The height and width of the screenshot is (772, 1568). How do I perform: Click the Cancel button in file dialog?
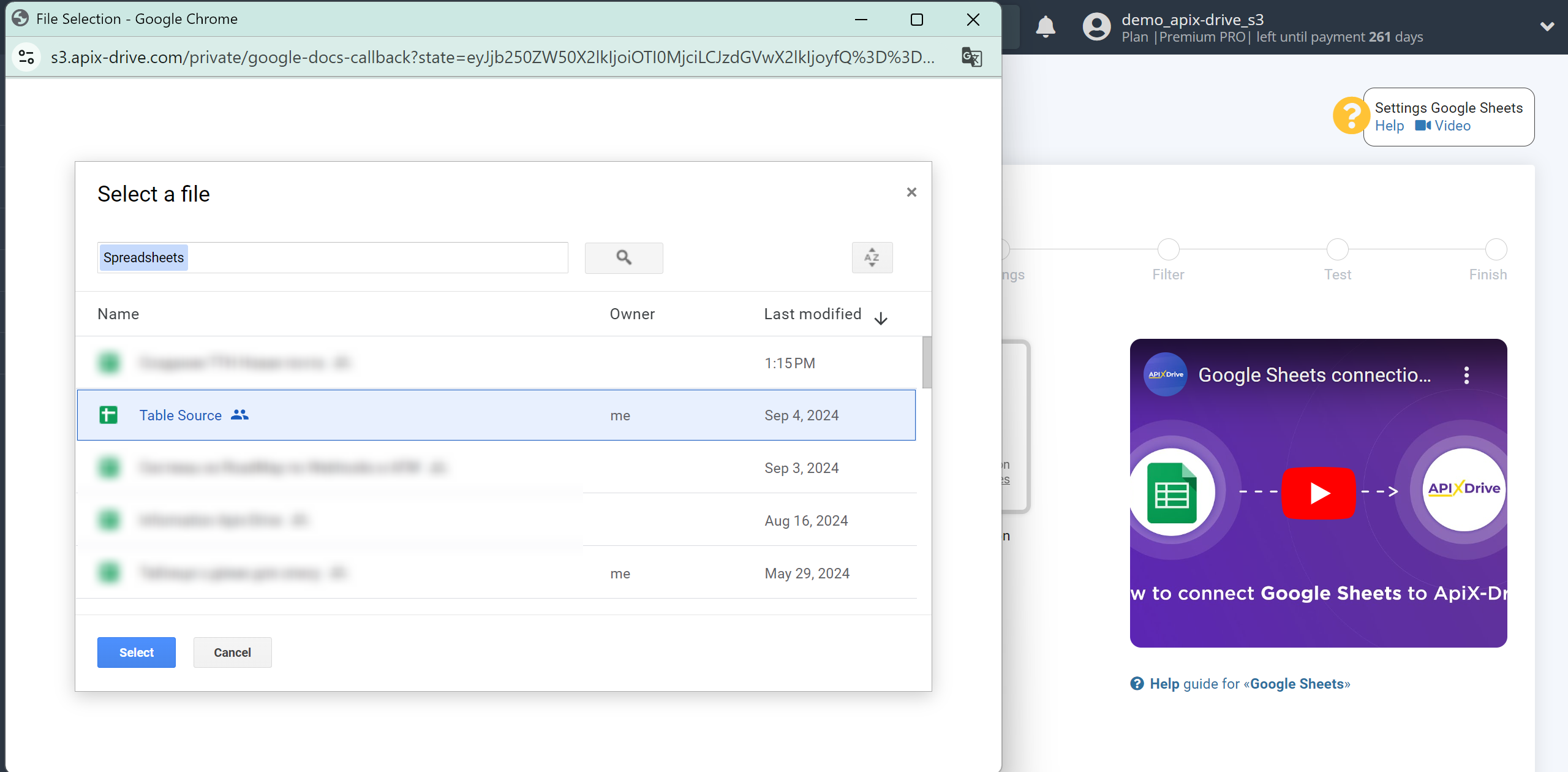click(232, 652)
